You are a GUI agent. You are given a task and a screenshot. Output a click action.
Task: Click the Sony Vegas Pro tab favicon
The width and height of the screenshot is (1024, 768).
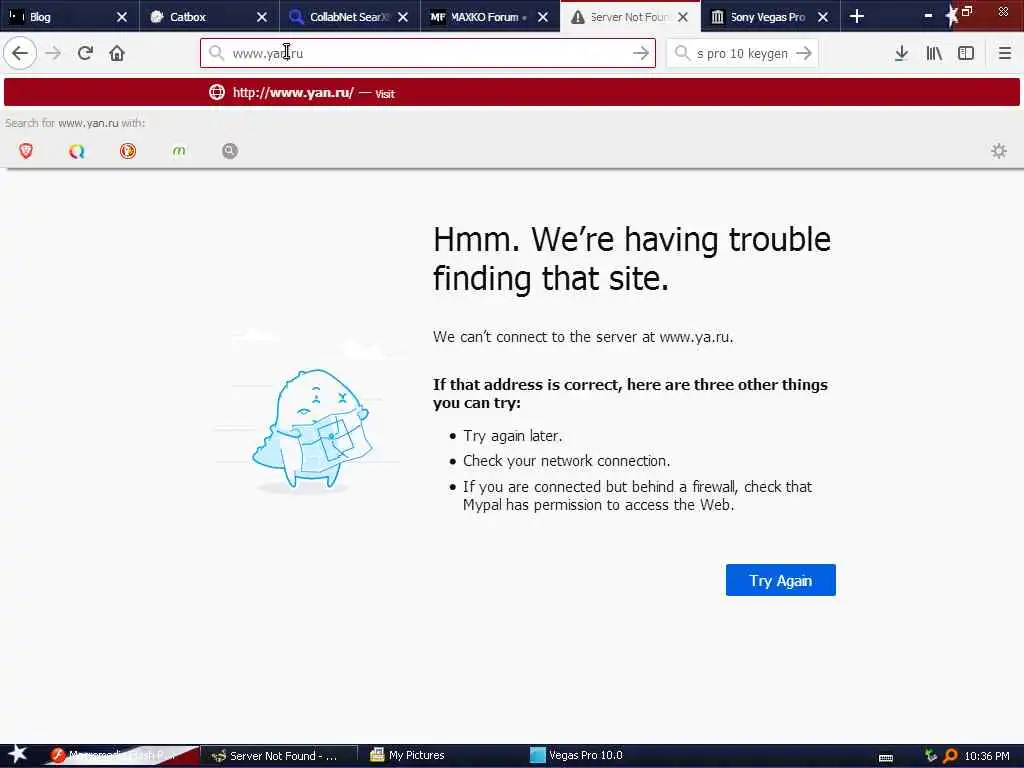click(717, 17)
